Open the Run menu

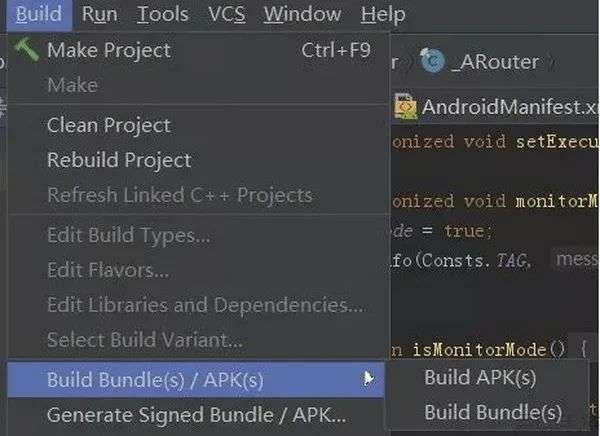[x=99, y=14]
